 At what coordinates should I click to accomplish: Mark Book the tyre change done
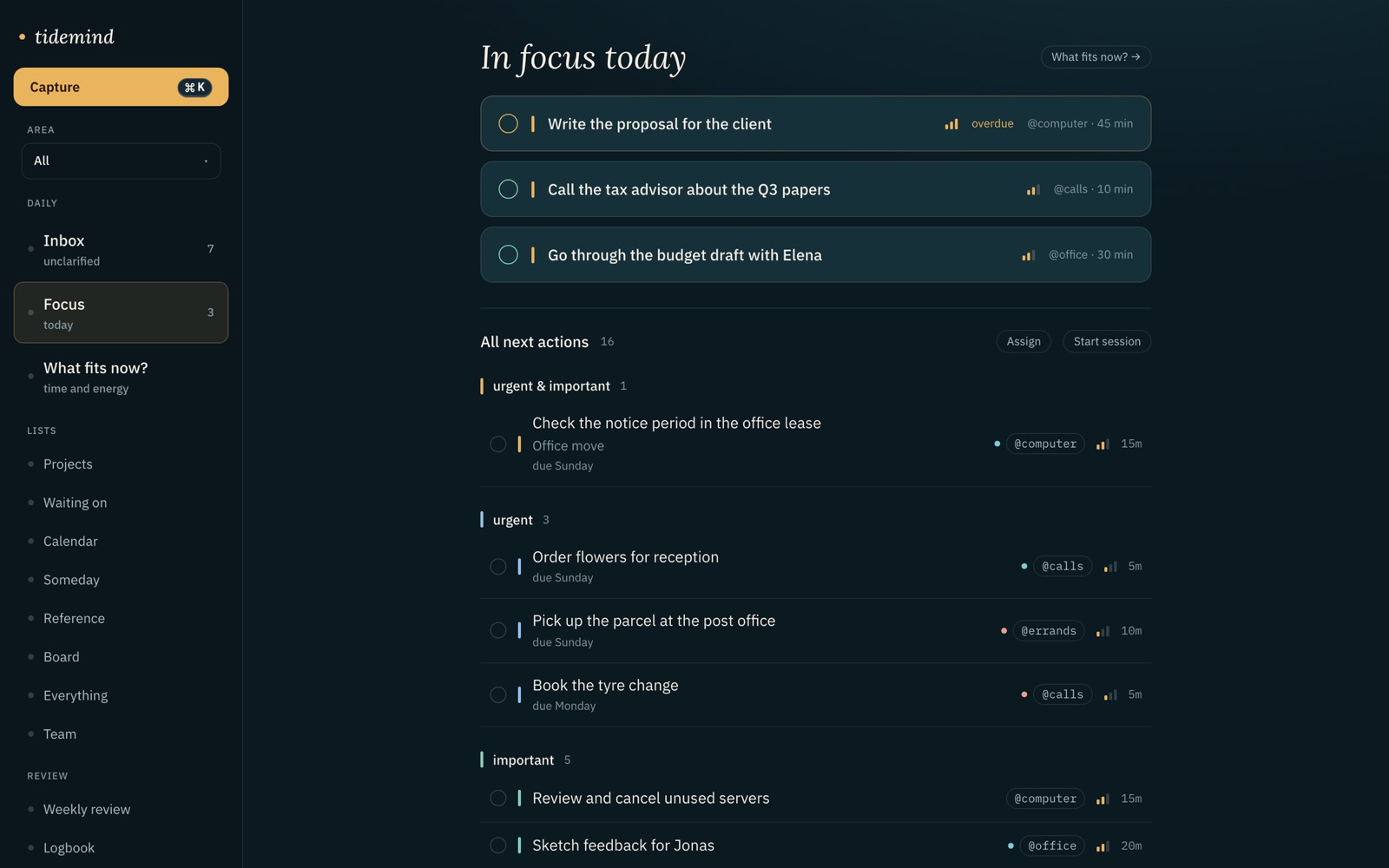click(498, 694)
